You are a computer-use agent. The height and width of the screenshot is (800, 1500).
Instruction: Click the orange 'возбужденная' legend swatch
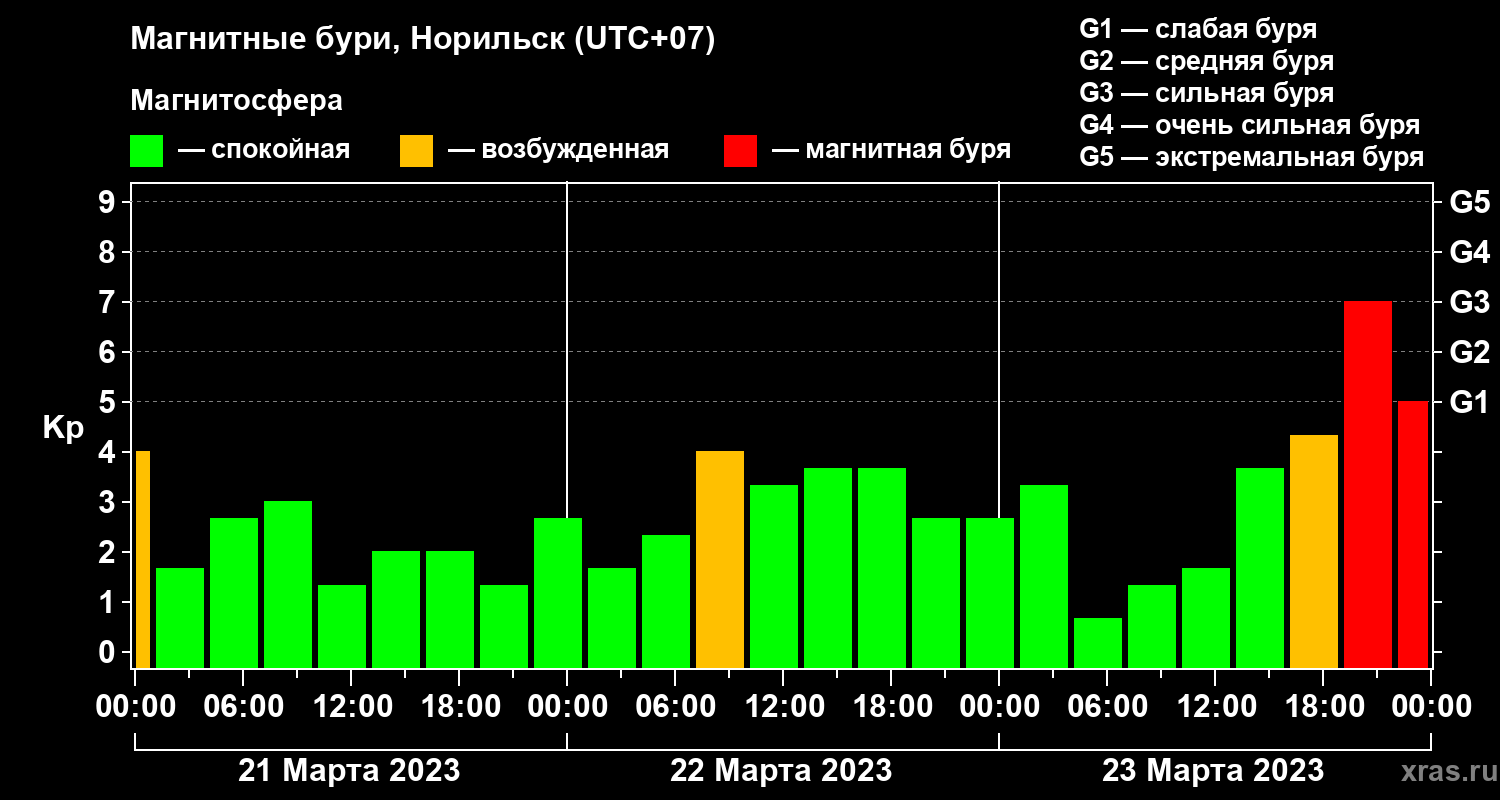coord(416,151)
